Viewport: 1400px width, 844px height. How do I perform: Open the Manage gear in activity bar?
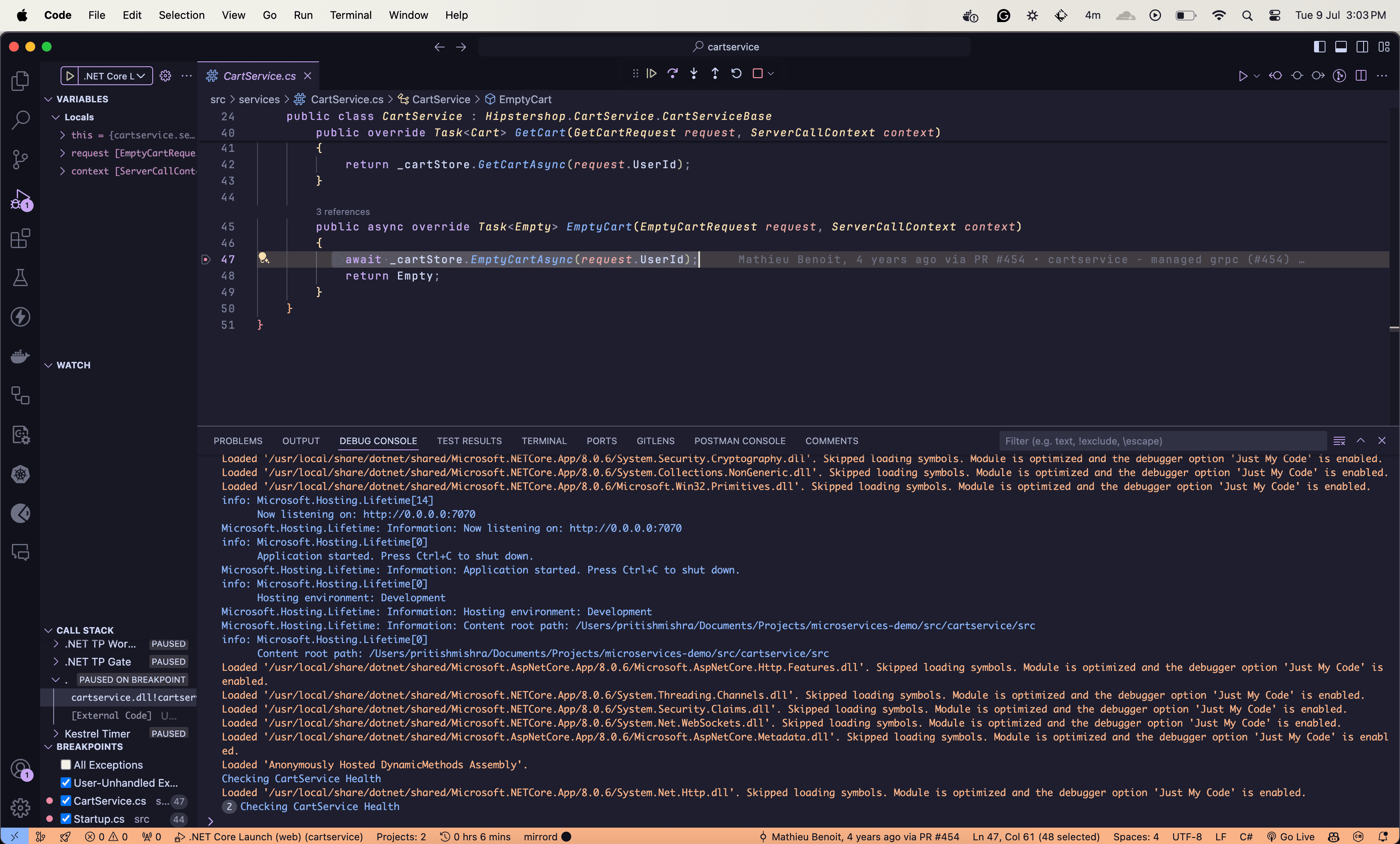(20, 807)
